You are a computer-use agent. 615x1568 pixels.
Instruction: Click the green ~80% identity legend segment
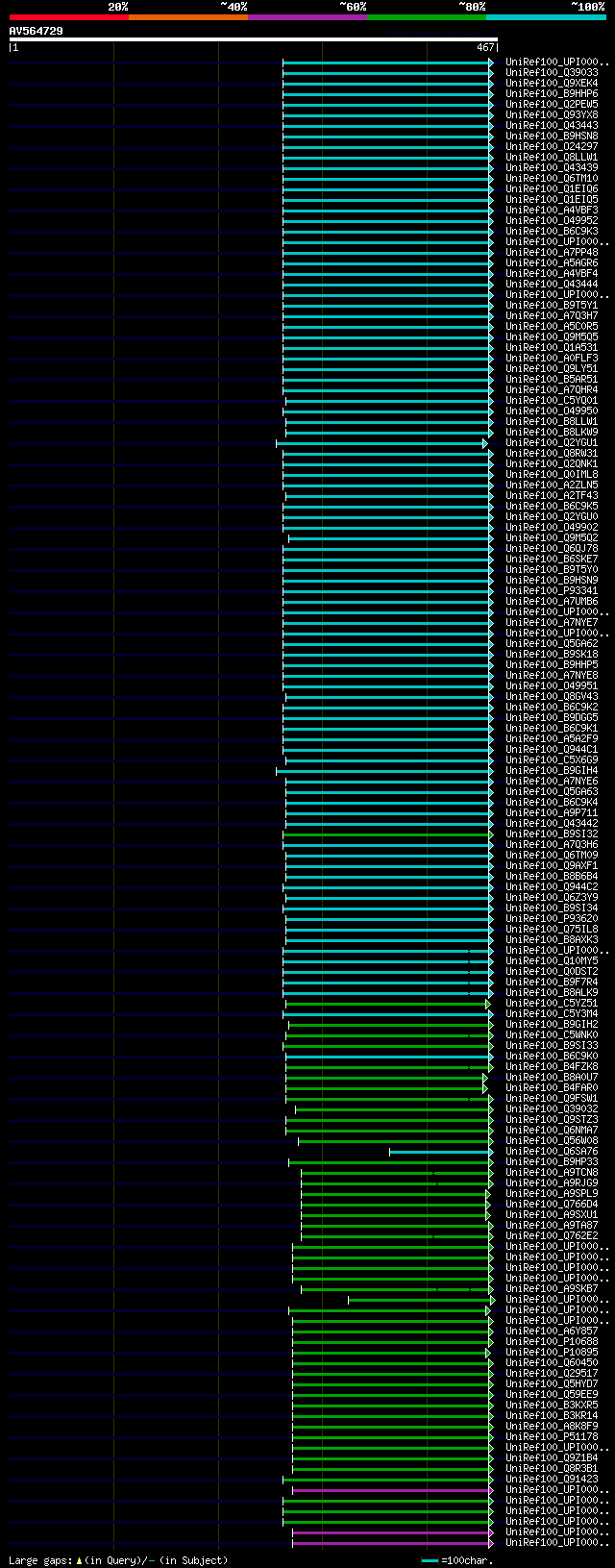[426, 17]
